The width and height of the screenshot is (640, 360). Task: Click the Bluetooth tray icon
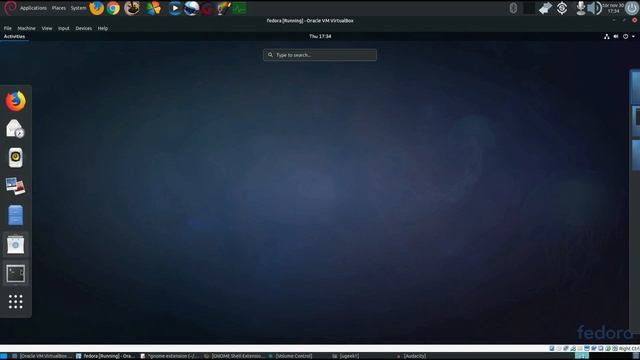[x=513, y=8]
